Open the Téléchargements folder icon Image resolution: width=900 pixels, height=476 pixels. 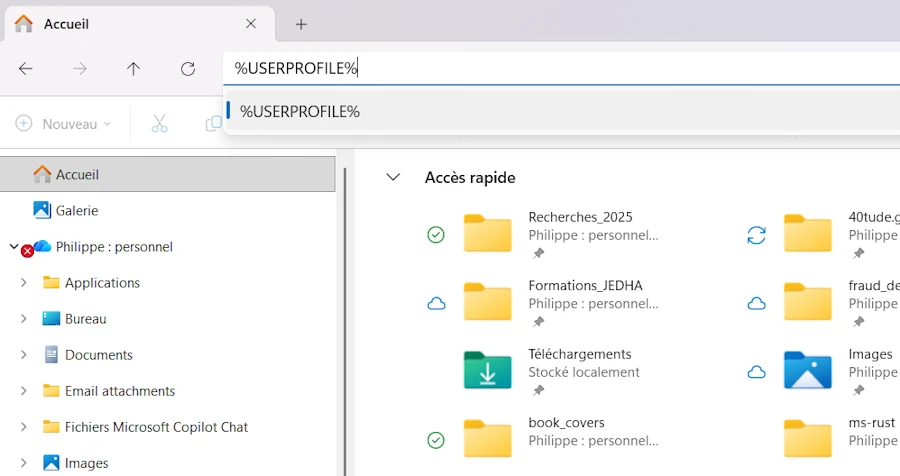[x=487, y=370]
